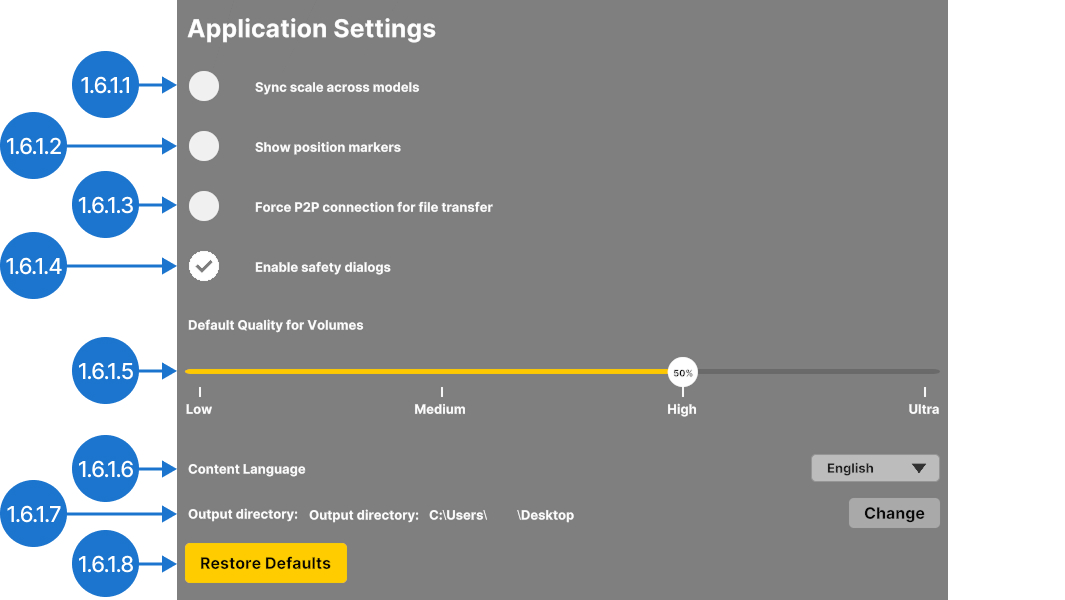Click the Enable safety dialogs label
Viewport: 1065px width, 600px height.
click(x=323, y=267)
